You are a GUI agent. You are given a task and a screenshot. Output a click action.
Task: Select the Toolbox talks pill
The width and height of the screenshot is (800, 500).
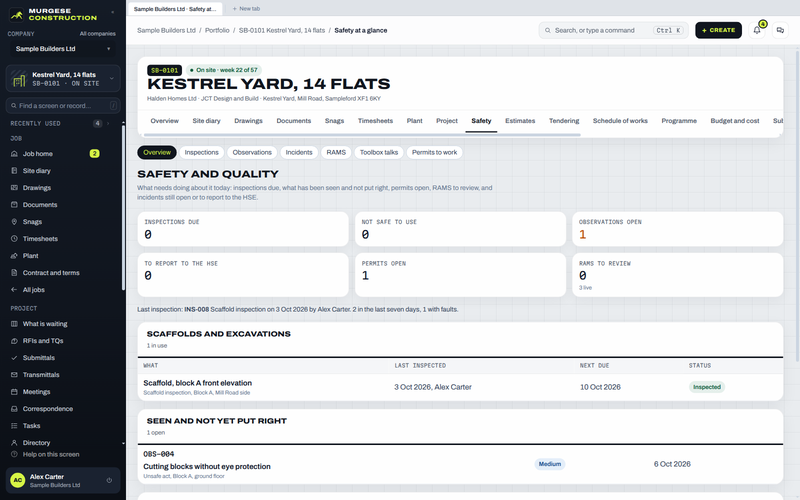point(379,153)
